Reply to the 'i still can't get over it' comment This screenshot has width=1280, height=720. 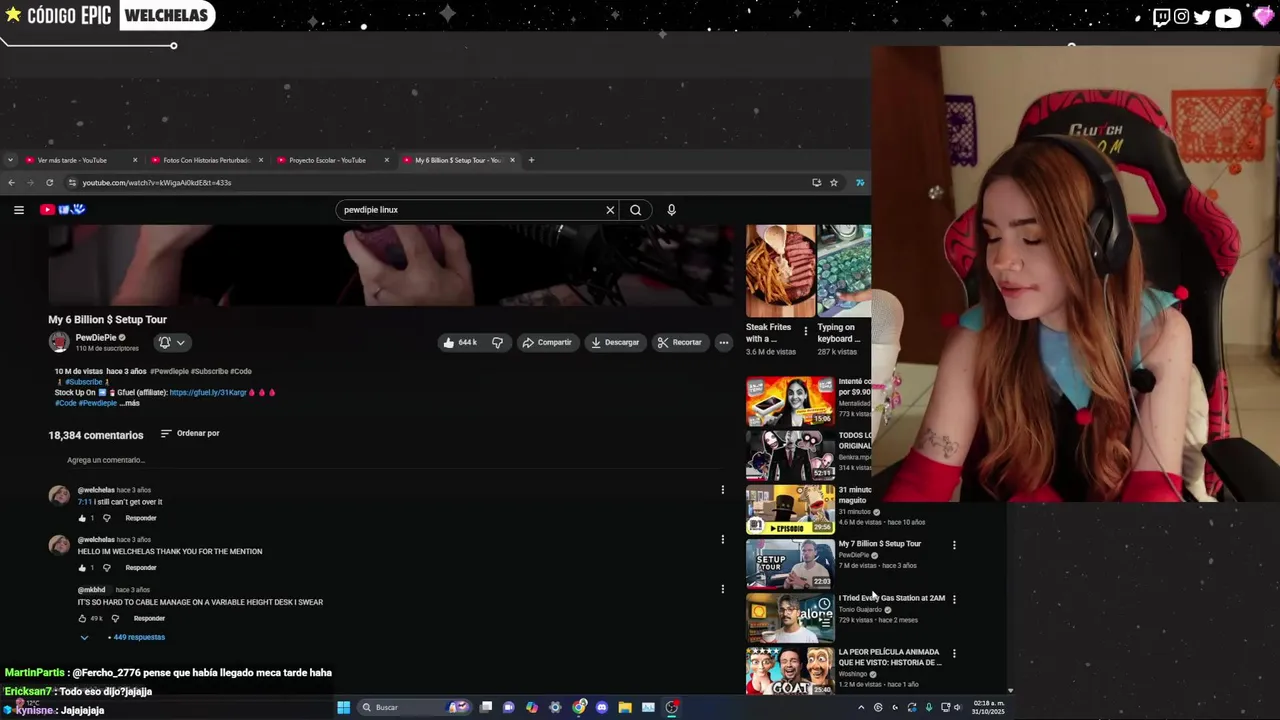click(141, 518)
